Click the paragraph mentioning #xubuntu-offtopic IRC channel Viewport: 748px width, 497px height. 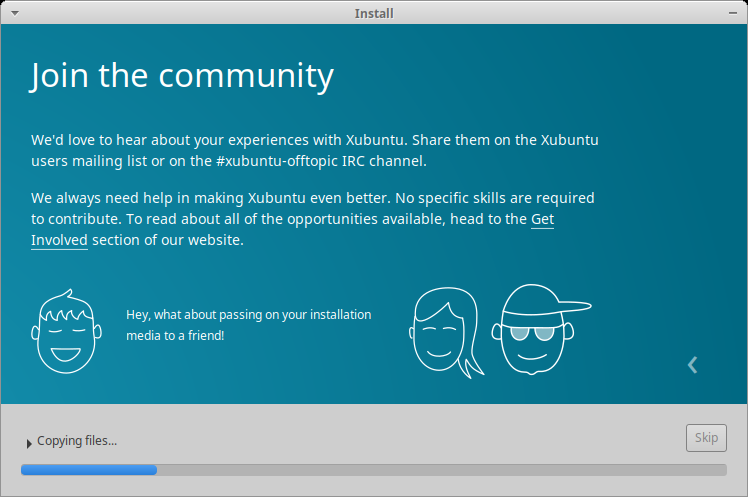tap(315, 150)
